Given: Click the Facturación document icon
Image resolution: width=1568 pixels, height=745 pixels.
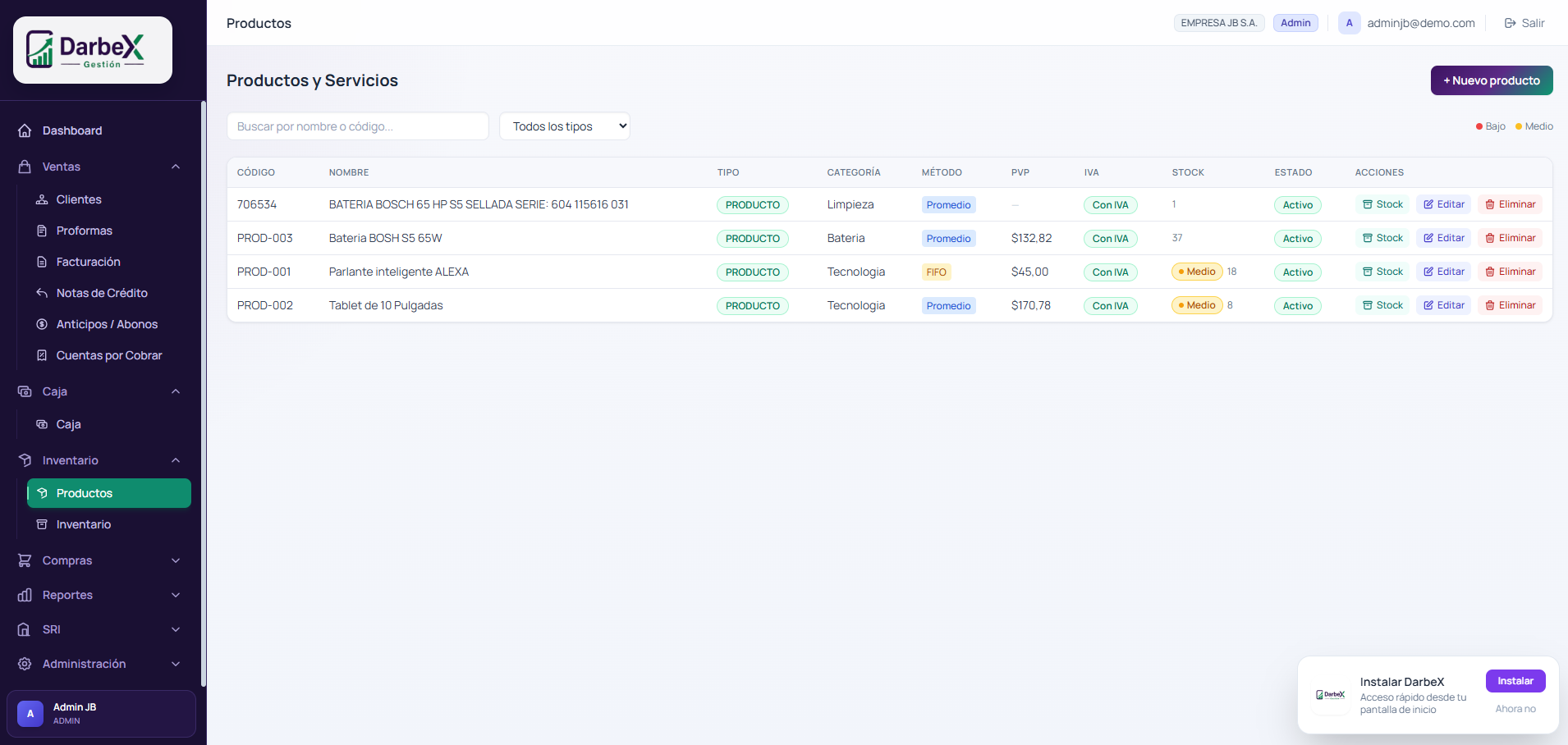Looking at the screenshot, I should 42,262.
